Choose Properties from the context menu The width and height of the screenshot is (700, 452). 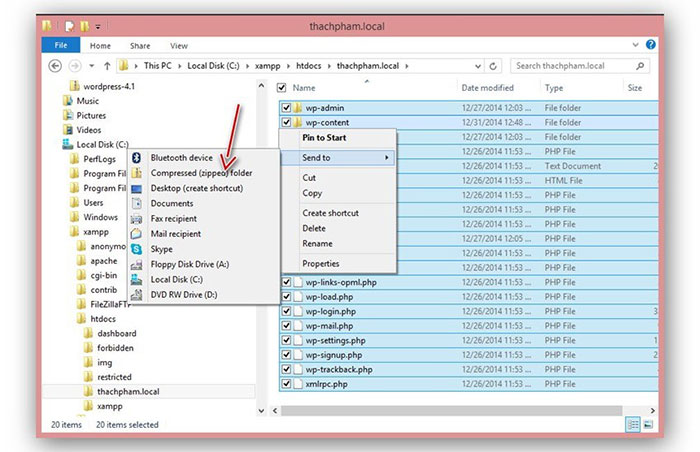pos(321,264)
